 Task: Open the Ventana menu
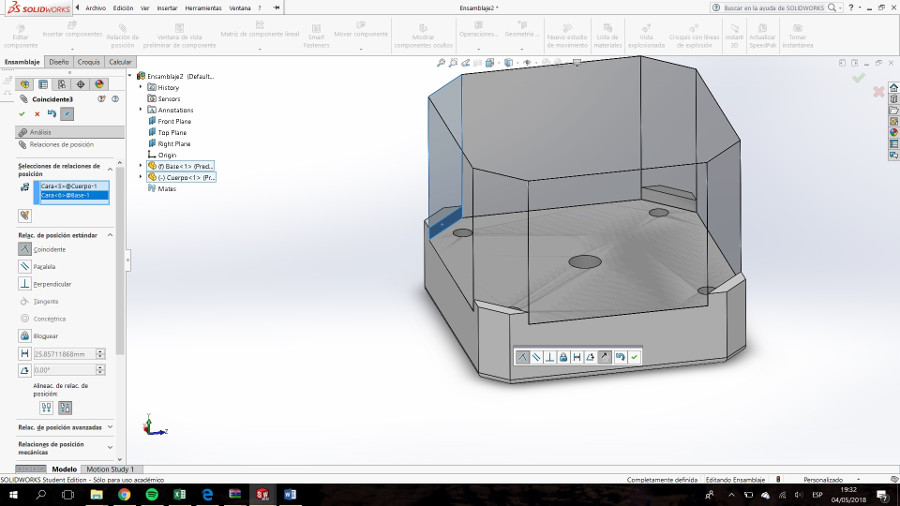[240, 8]
